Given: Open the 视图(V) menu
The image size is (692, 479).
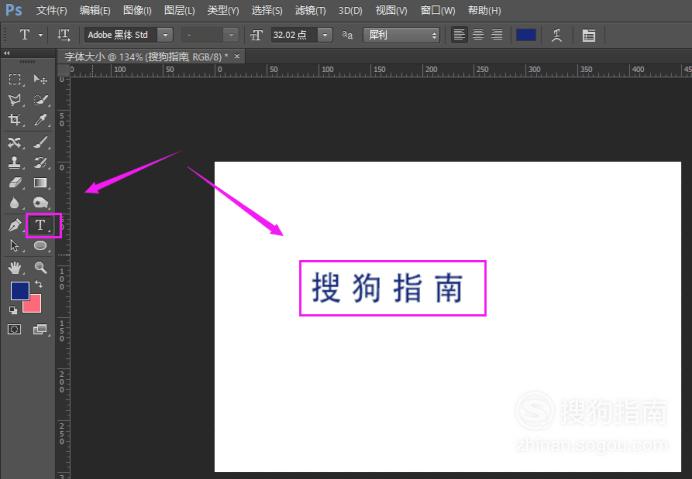Looking at the screenshot, I should 391,10.
